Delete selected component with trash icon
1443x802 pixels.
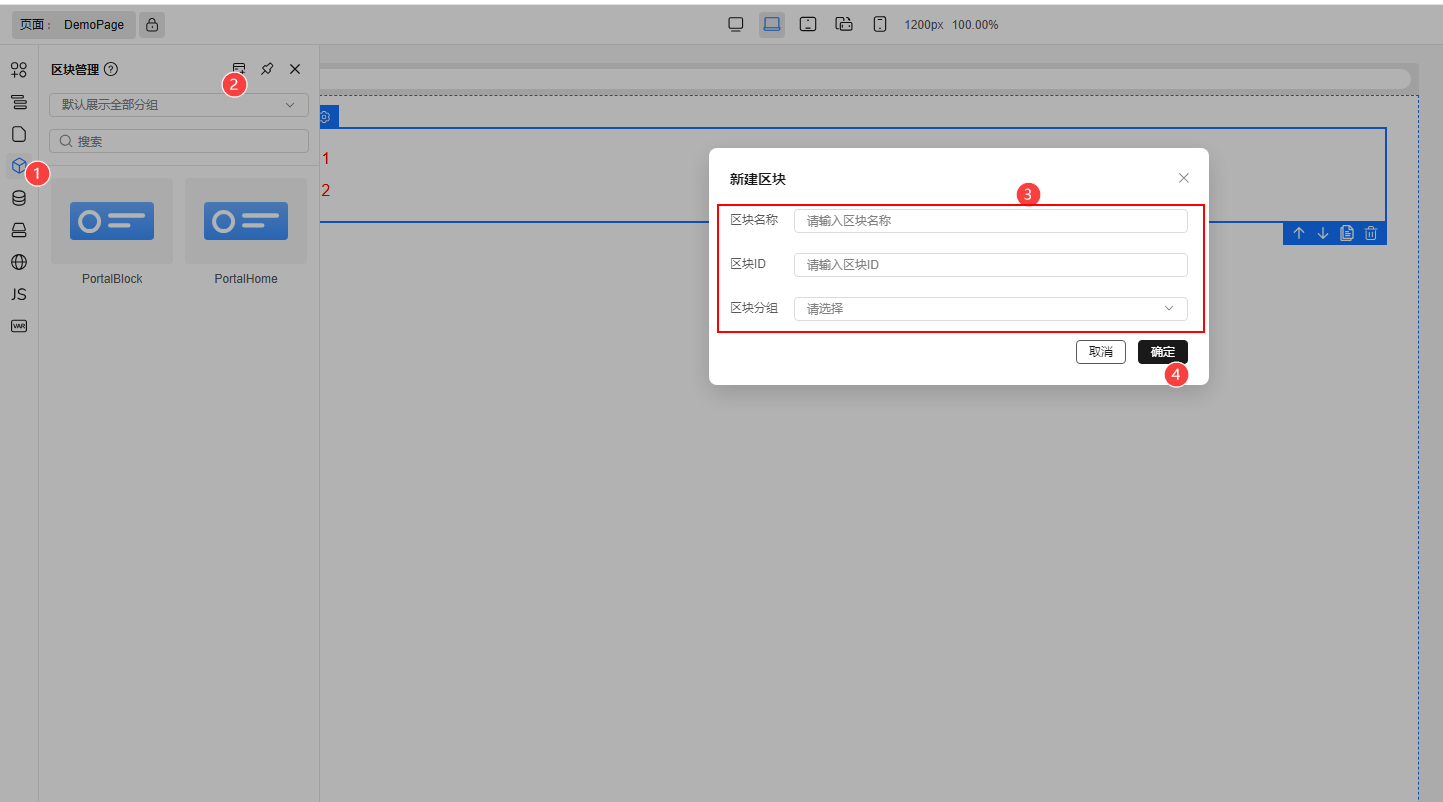click(1371, 233)
